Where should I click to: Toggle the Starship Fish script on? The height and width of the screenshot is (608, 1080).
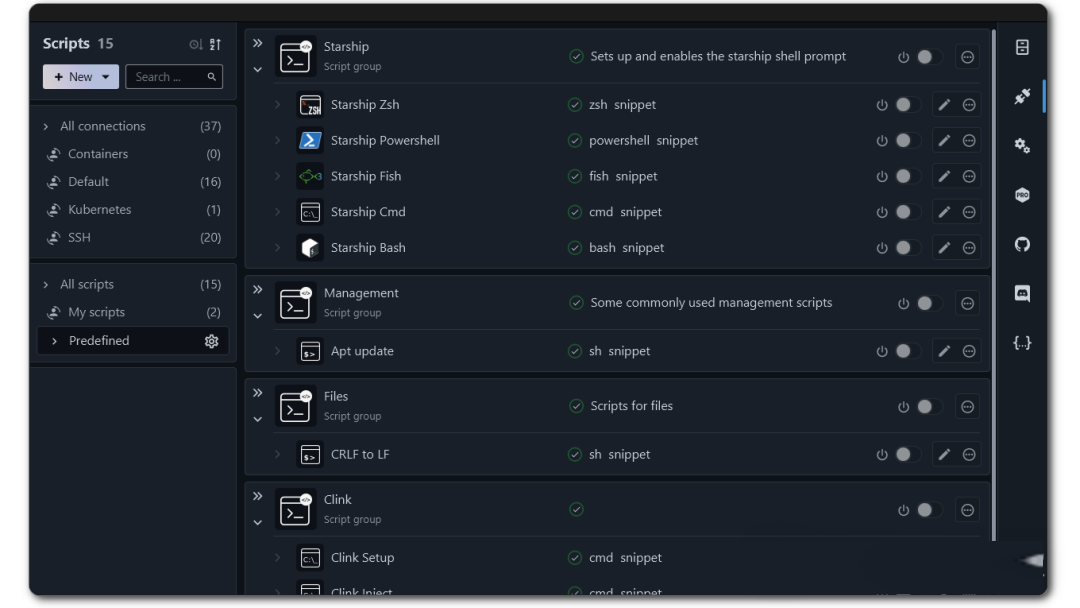point(907,177)
